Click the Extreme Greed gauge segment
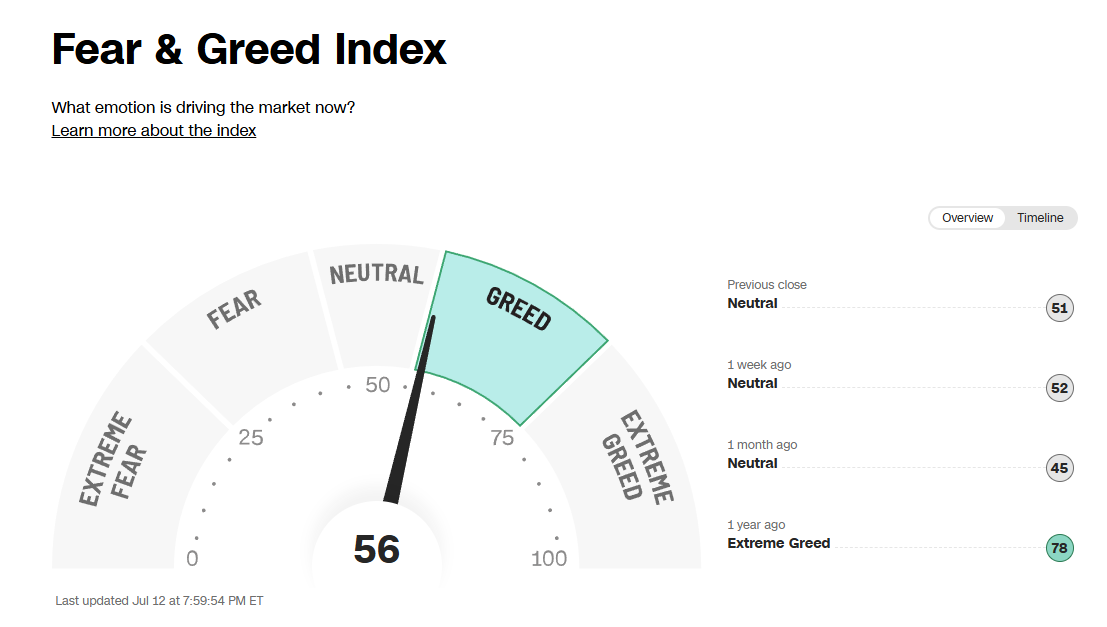The width and height of the screenshot is (1107, 627). (635, 455)
